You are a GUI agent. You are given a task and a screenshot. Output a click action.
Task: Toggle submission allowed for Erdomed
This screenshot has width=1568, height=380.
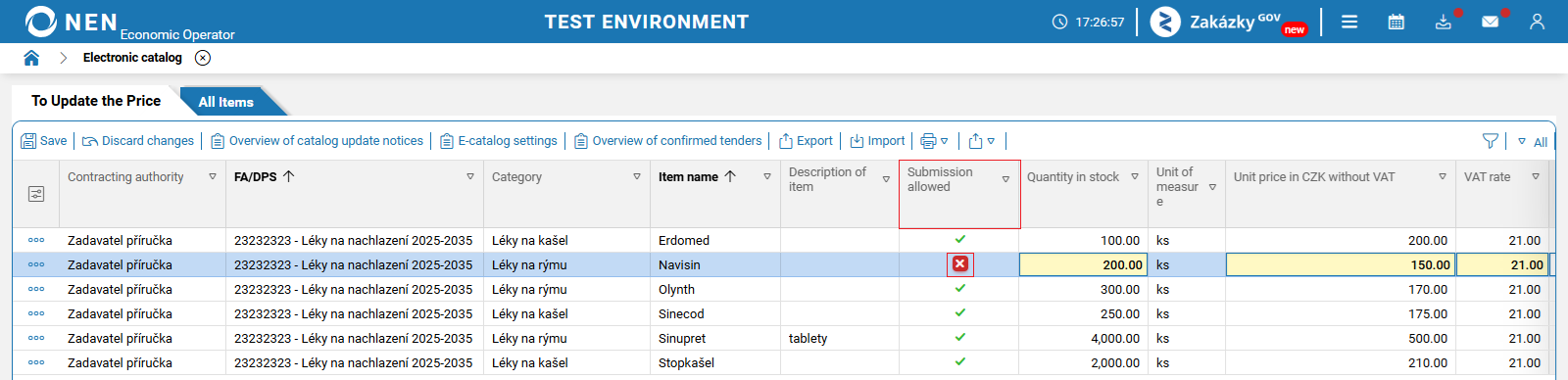[x=960, y=239]
